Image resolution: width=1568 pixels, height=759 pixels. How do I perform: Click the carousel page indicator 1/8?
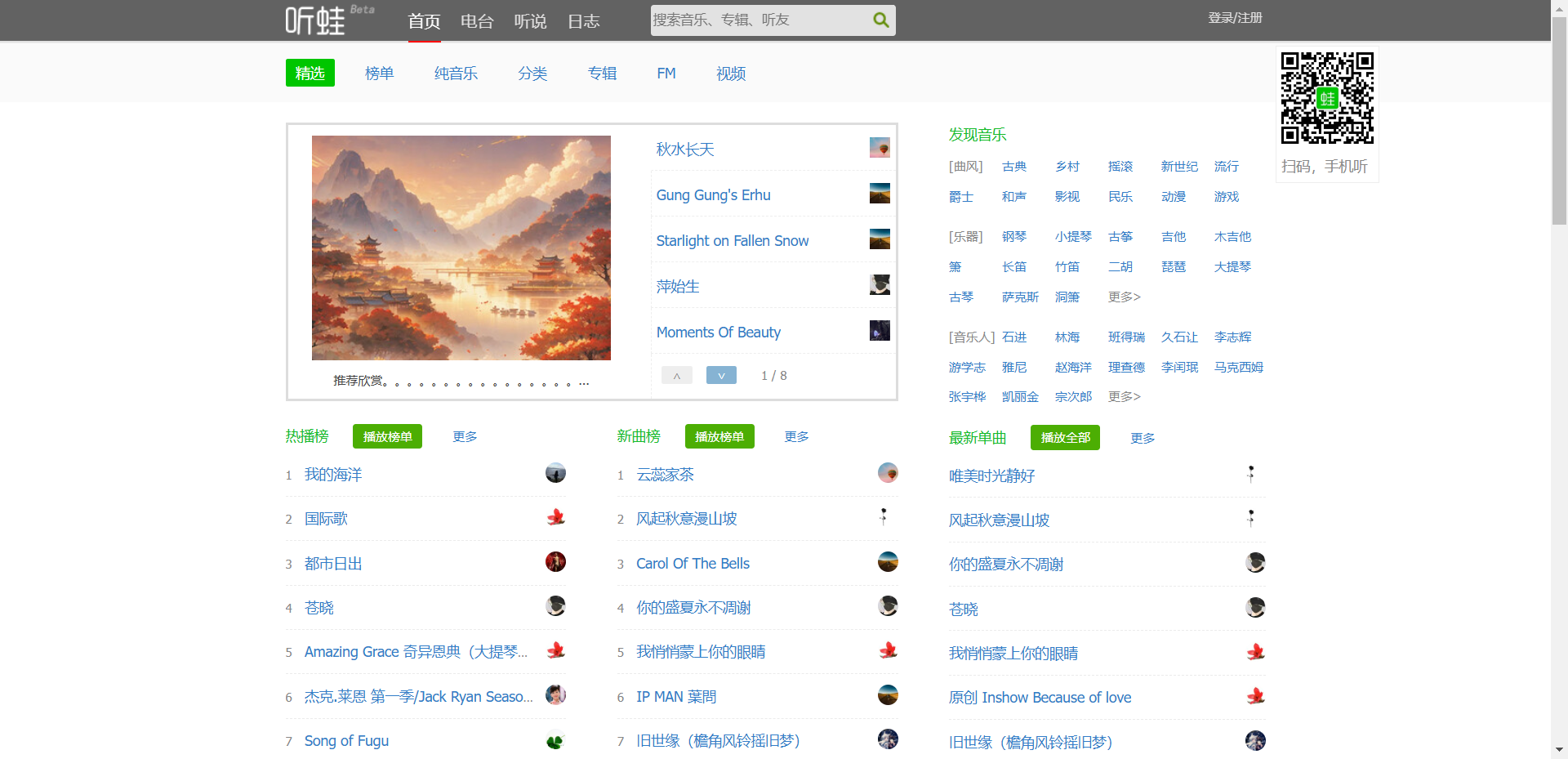(773, 375)
